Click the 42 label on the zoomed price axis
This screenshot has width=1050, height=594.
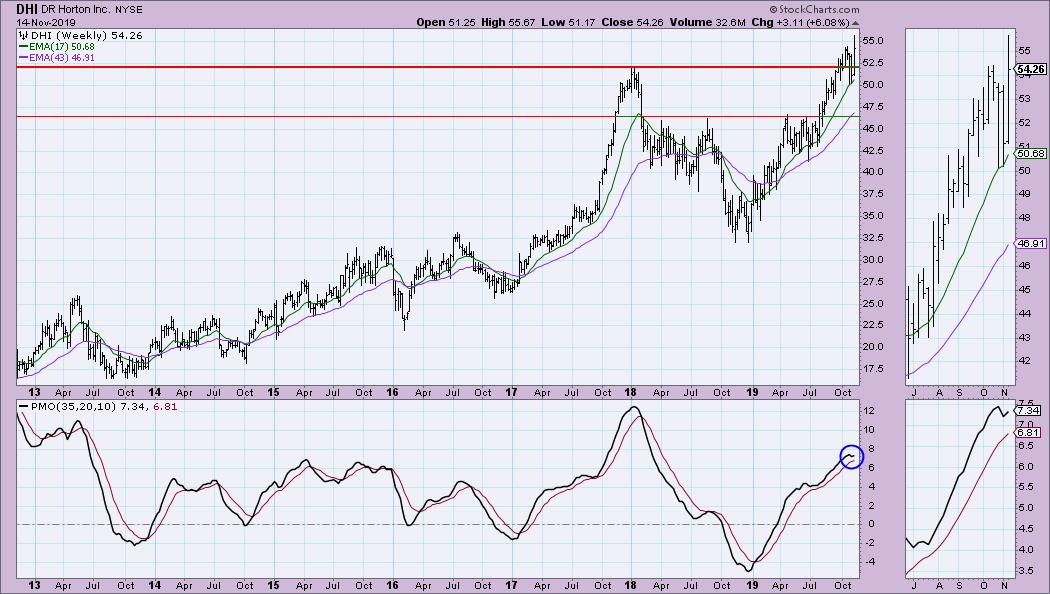(1025, 361)
